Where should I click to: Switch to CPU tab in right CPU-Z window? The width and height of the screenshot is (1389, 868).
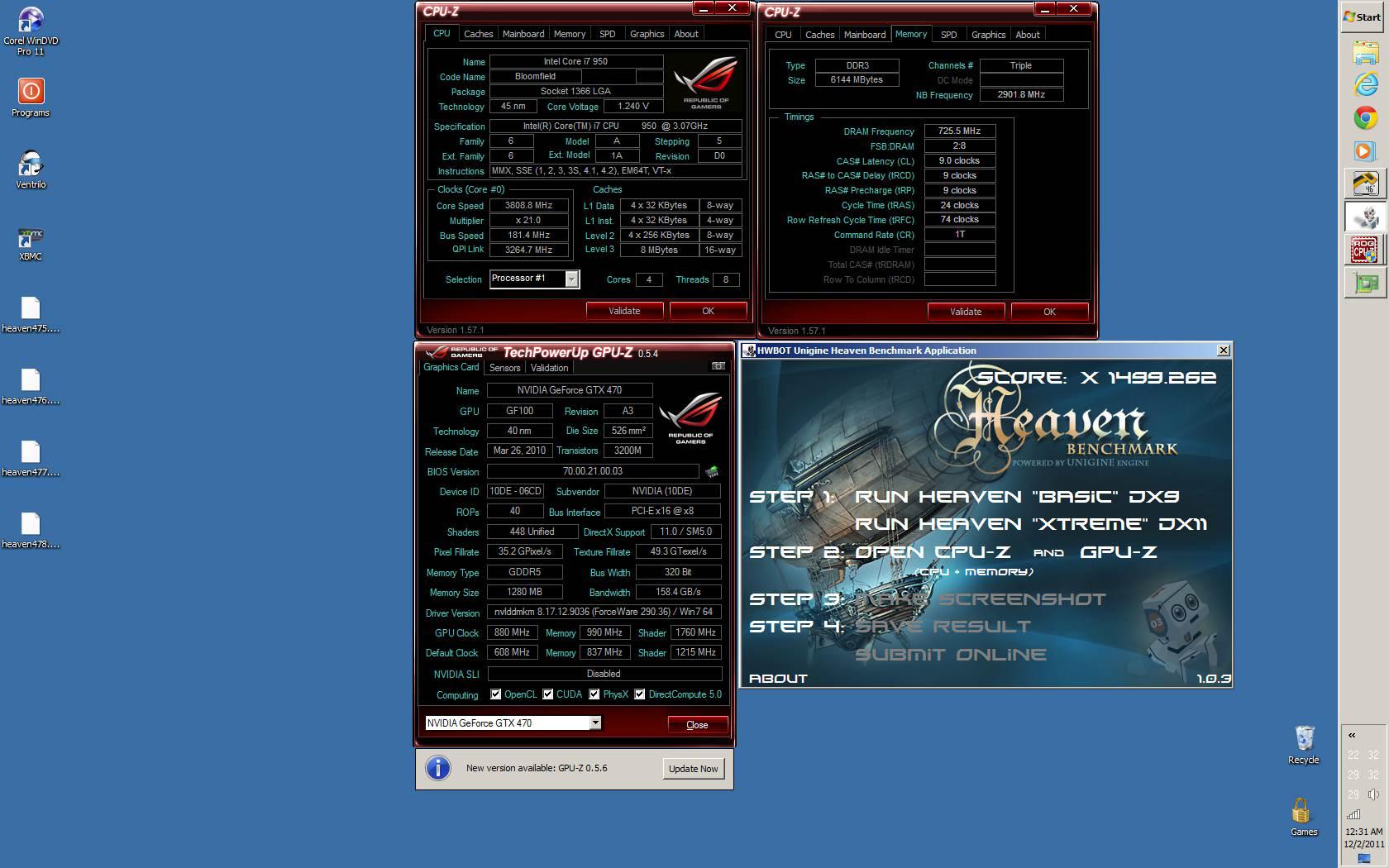pos(783,35)
